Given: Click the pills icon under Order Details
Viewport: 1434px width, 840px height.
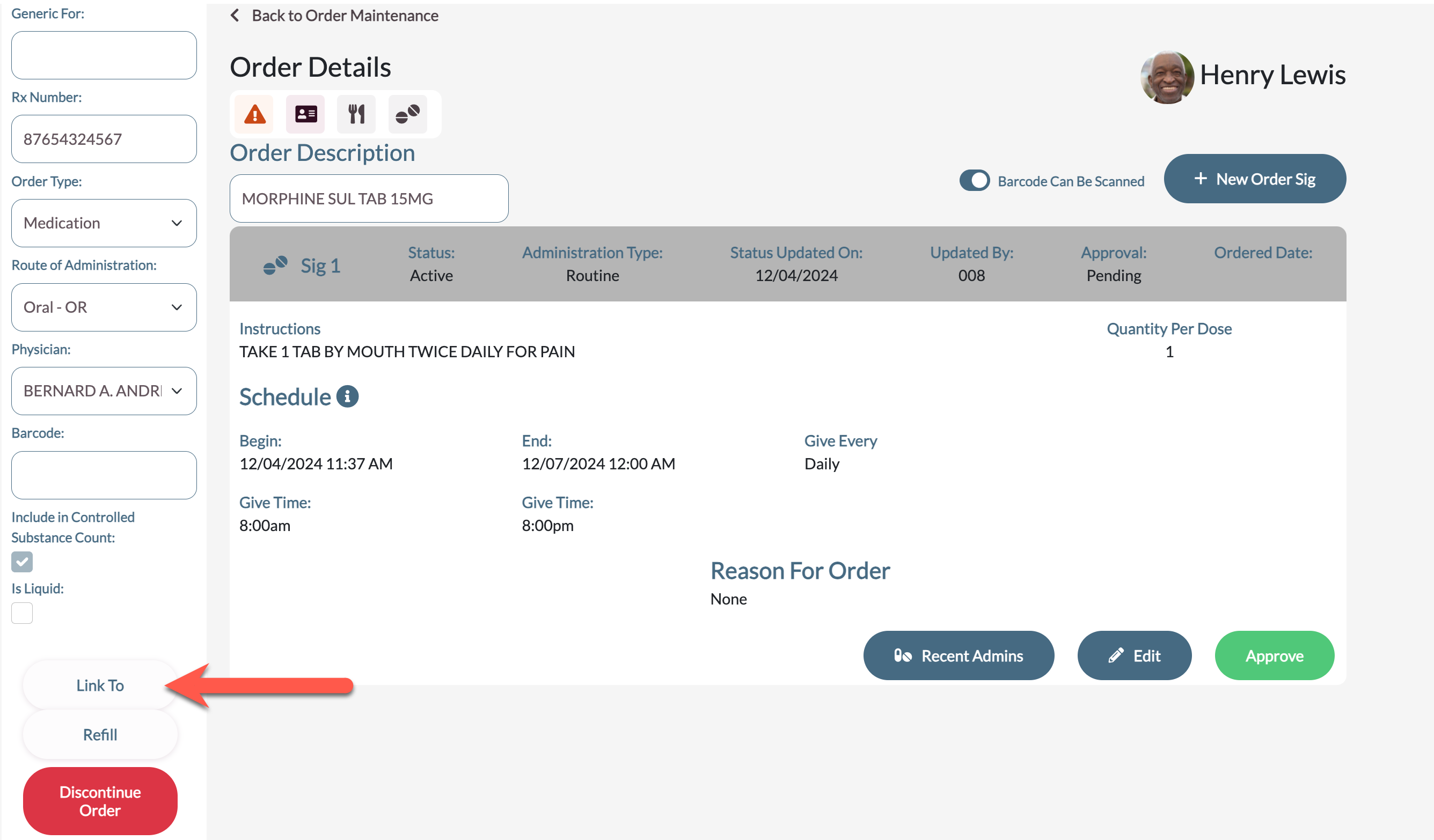Looking at the screenshot, I should (x=407, y=114).
